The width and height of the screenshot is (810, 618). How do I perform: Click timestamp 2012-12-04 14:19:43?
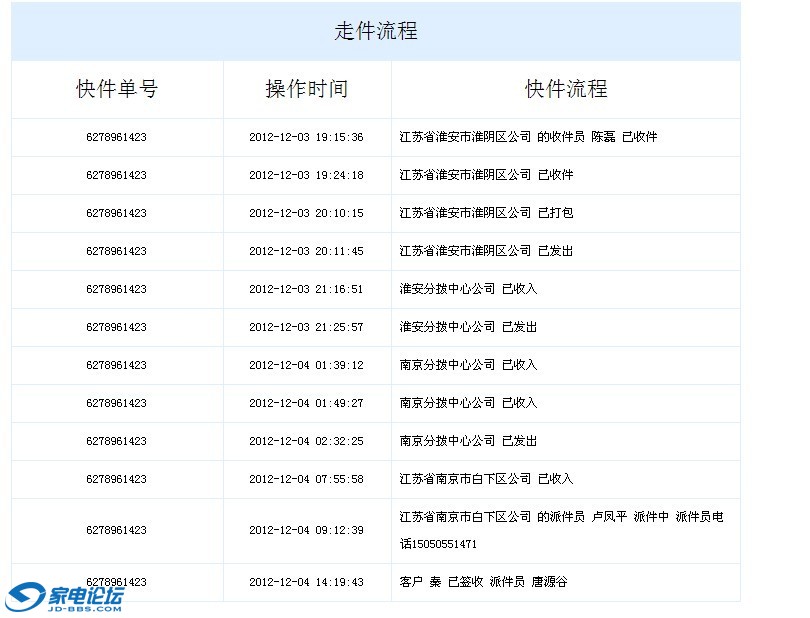click(x=306, y=582)
